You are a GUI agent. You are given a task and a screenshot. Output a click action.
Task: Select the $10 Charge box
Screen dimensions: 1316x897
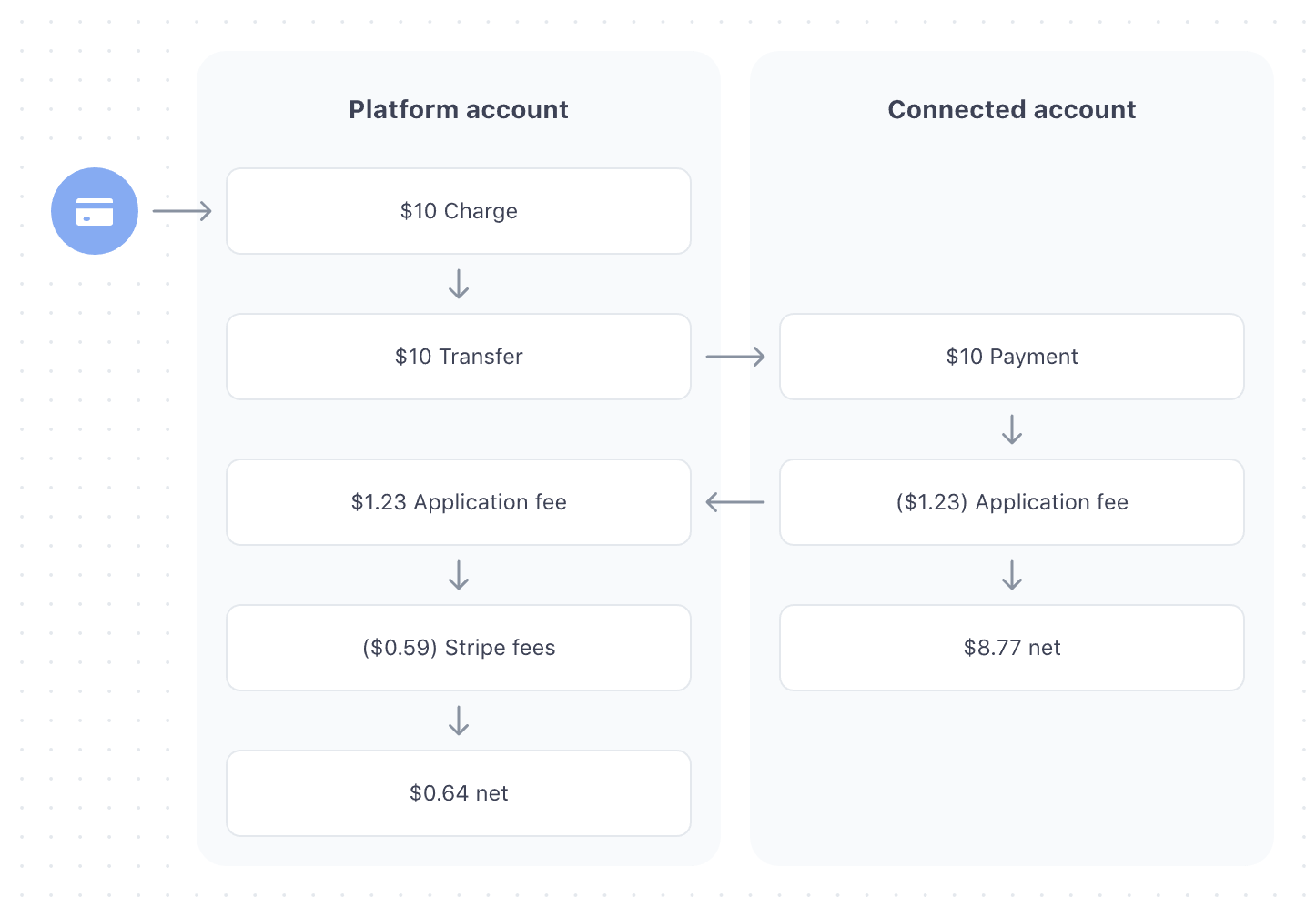(459, 211)
